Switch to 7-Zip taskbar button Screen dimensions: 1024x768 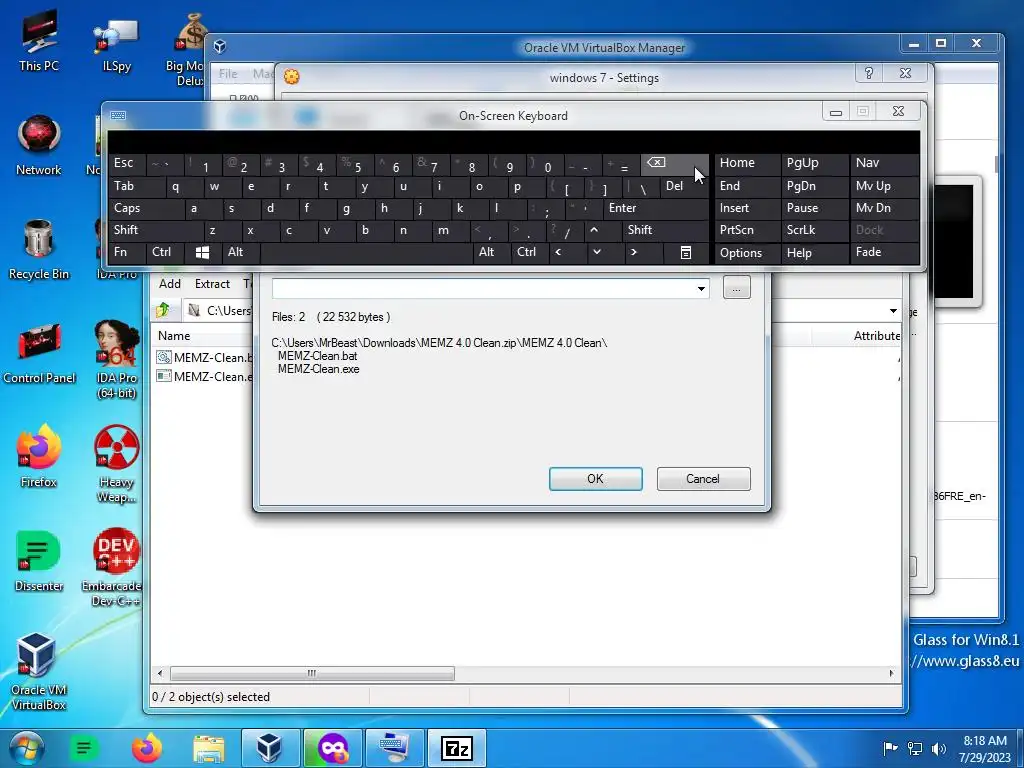pos(456,748)
